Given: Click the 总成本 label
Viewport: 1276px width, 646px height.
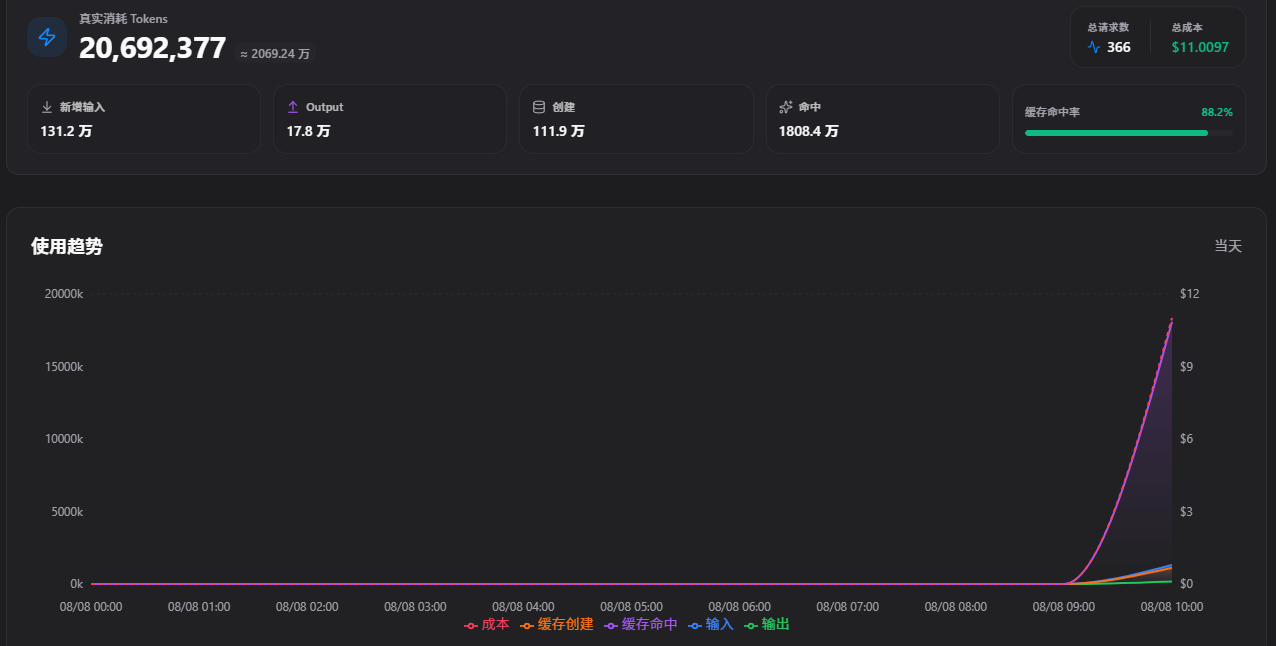Looking at the screenshot, I should [1187, 27].
